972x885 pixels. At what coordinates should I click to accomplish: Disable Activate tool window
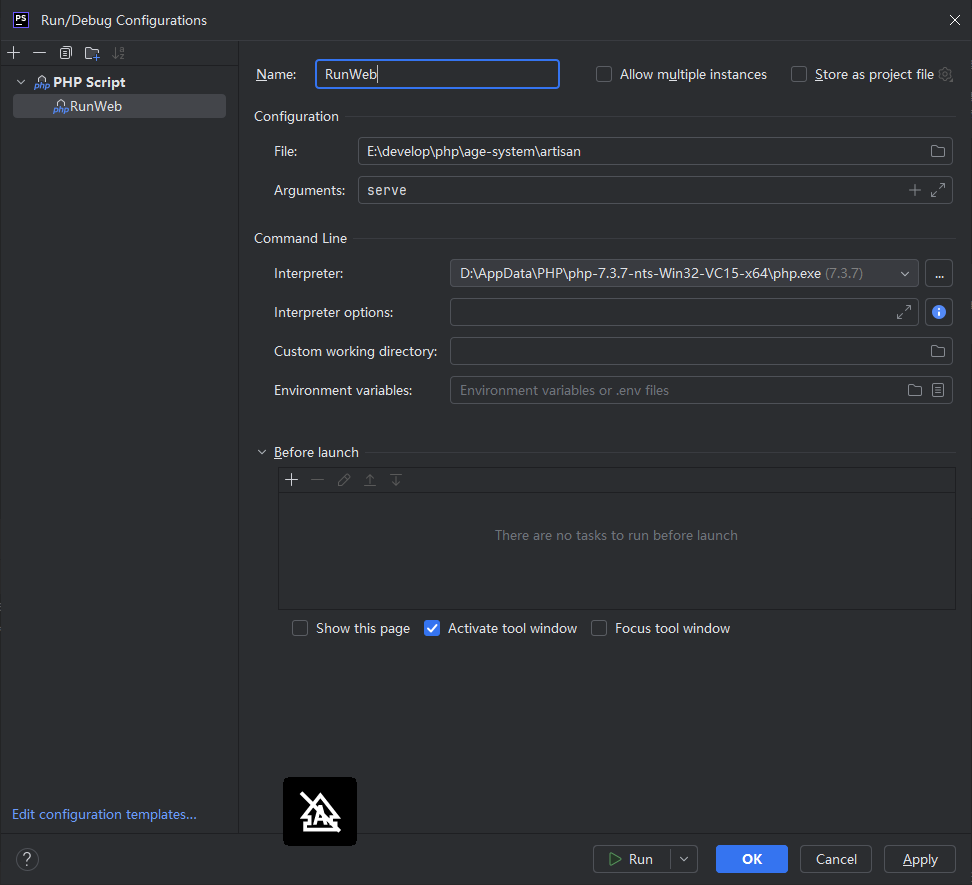click(431, 628)
